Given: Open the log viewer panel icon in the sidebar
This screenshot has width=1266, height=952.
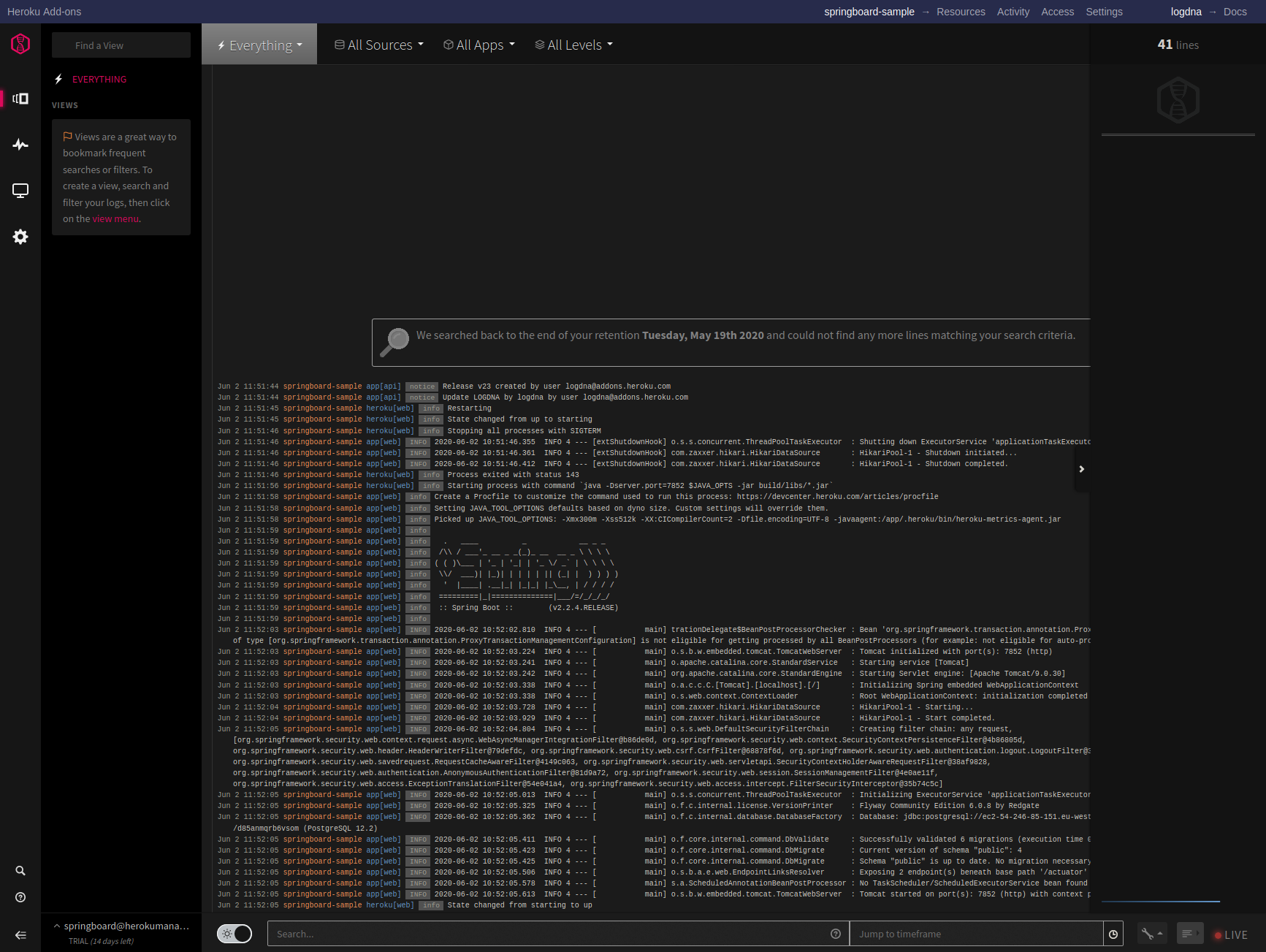Looking at the screenshot, I should (x=20, y=99).
